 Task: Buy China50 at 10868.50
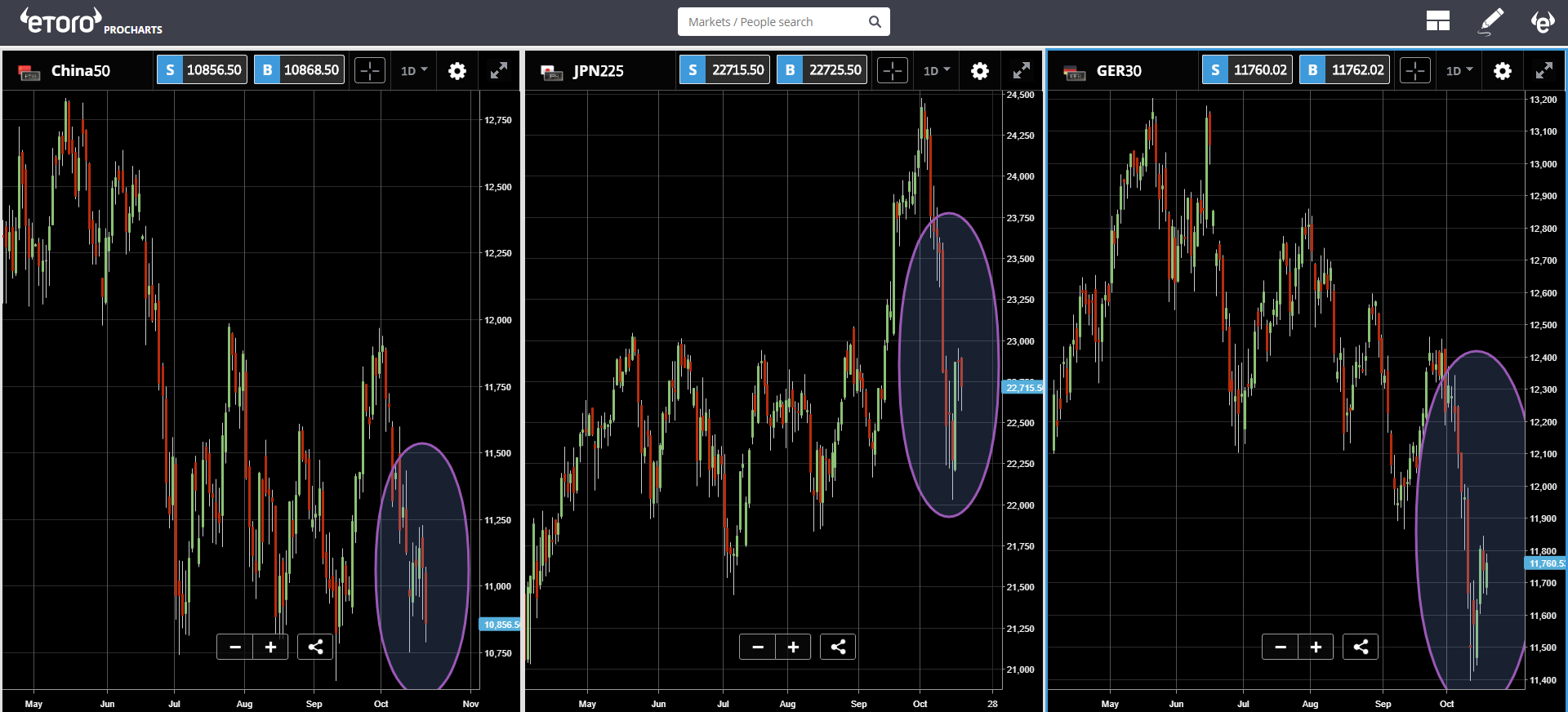[x=300, y=70]
